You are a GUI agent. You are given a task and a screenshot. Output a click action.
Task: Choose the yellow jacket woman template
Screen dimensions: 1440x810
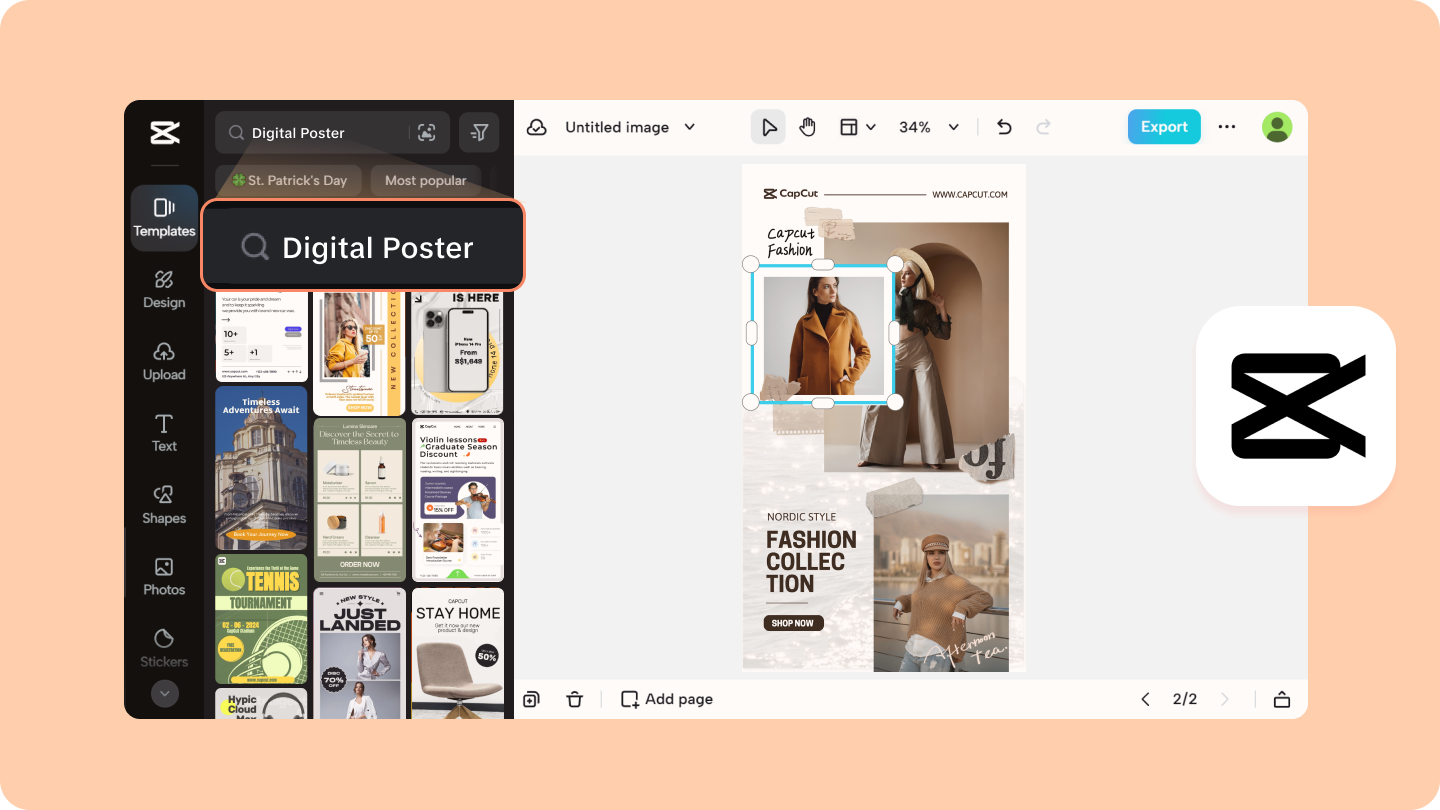pos(360,352)
